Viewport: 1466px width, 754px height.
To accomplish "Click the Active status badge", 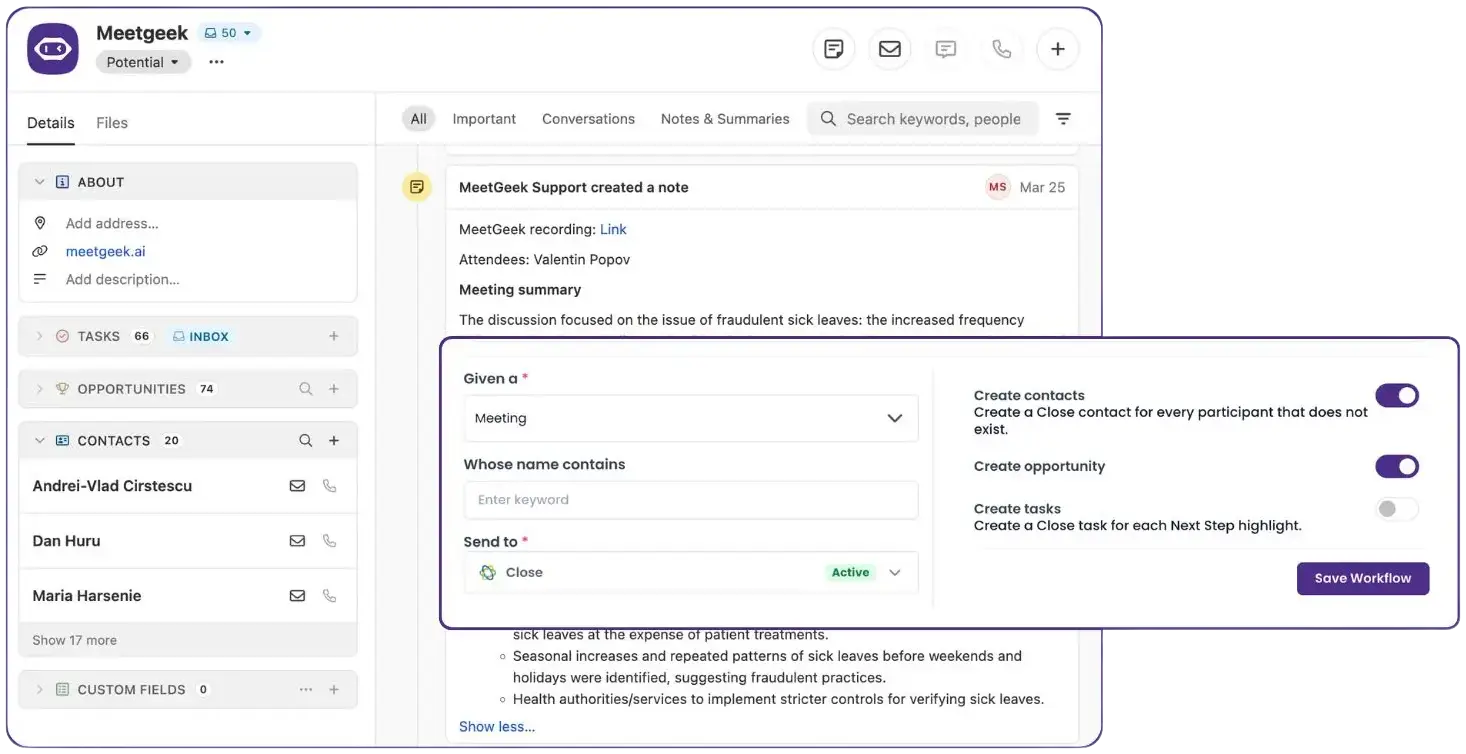I will click(851, 573).
